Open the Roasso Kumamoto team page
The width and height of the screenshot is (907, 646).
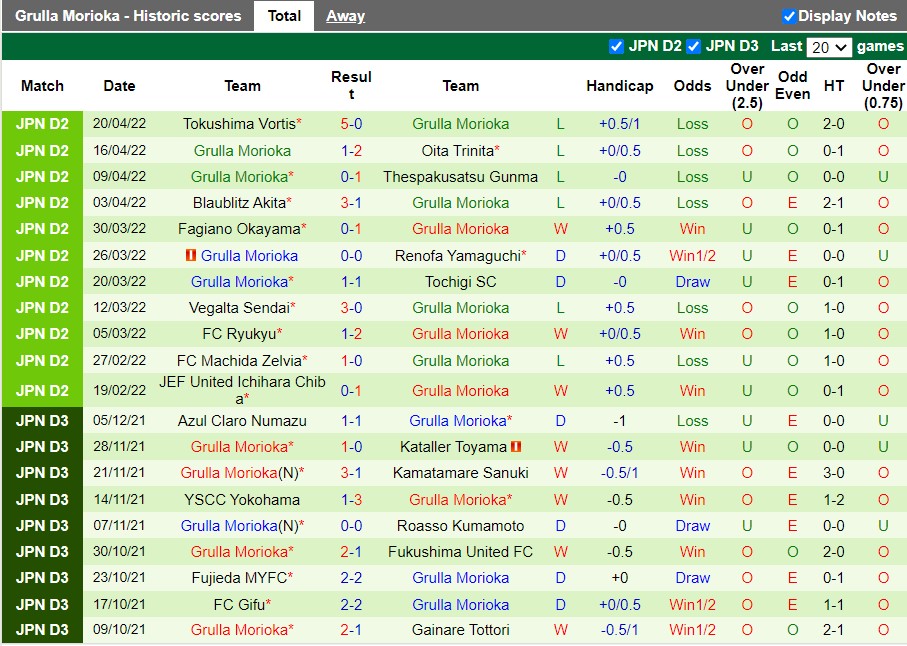pyautogui.click(x=460, y=525)
